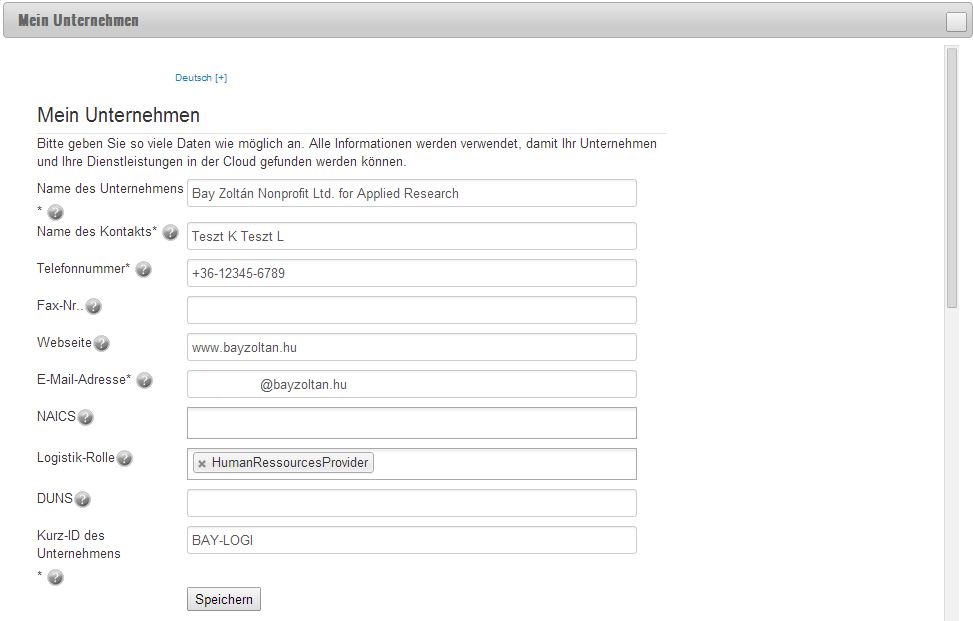Show help for NAICS field
973x621 pixels.
coord(86,417)
